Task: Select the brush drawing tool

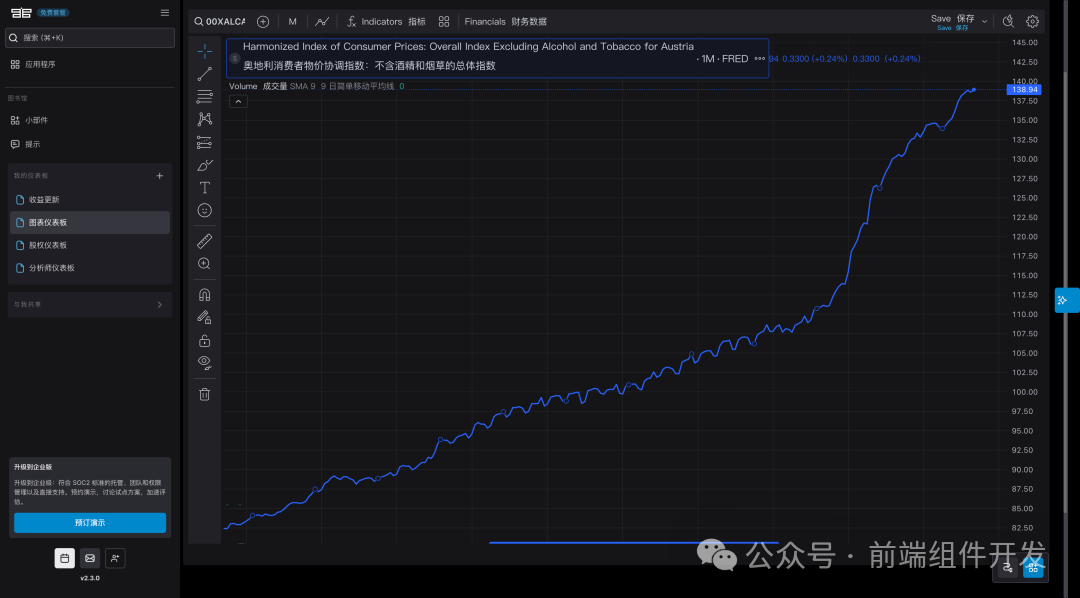Action: click(x=205, y=165)
